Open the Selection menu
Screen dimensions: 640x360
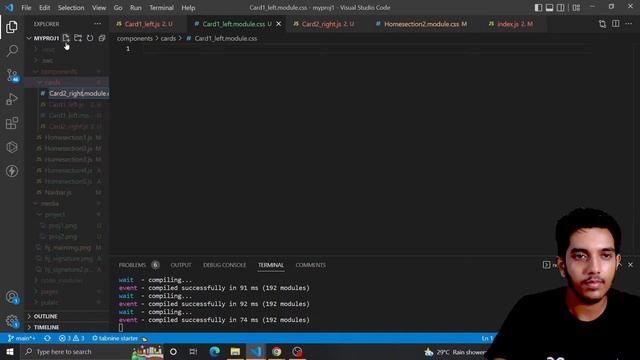pos(71,8)
